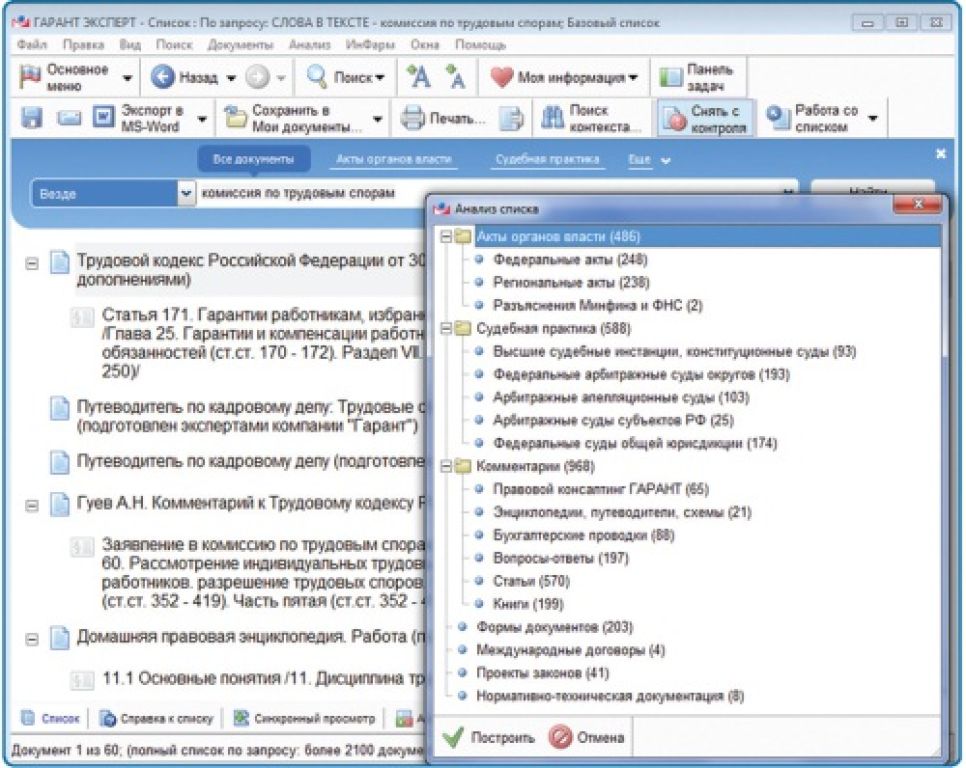The image size is (966, 768).
Task: Select Проекты законов (41) item
Action: pos(542,673)
